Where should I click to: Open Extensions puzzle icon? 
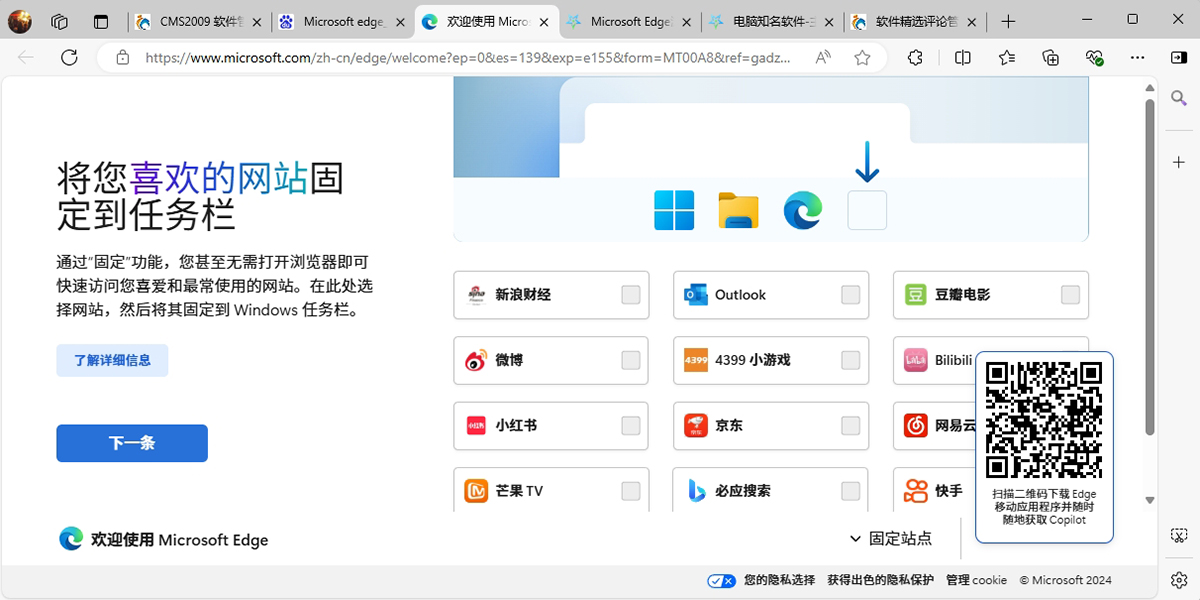pyautogui.click(x=915, y=58)
